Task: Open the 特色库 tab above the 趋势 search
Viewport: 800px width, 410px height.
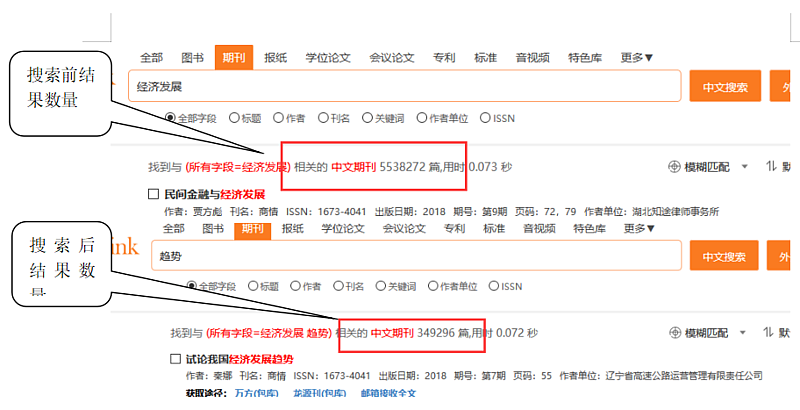Action: coord(589,229)
